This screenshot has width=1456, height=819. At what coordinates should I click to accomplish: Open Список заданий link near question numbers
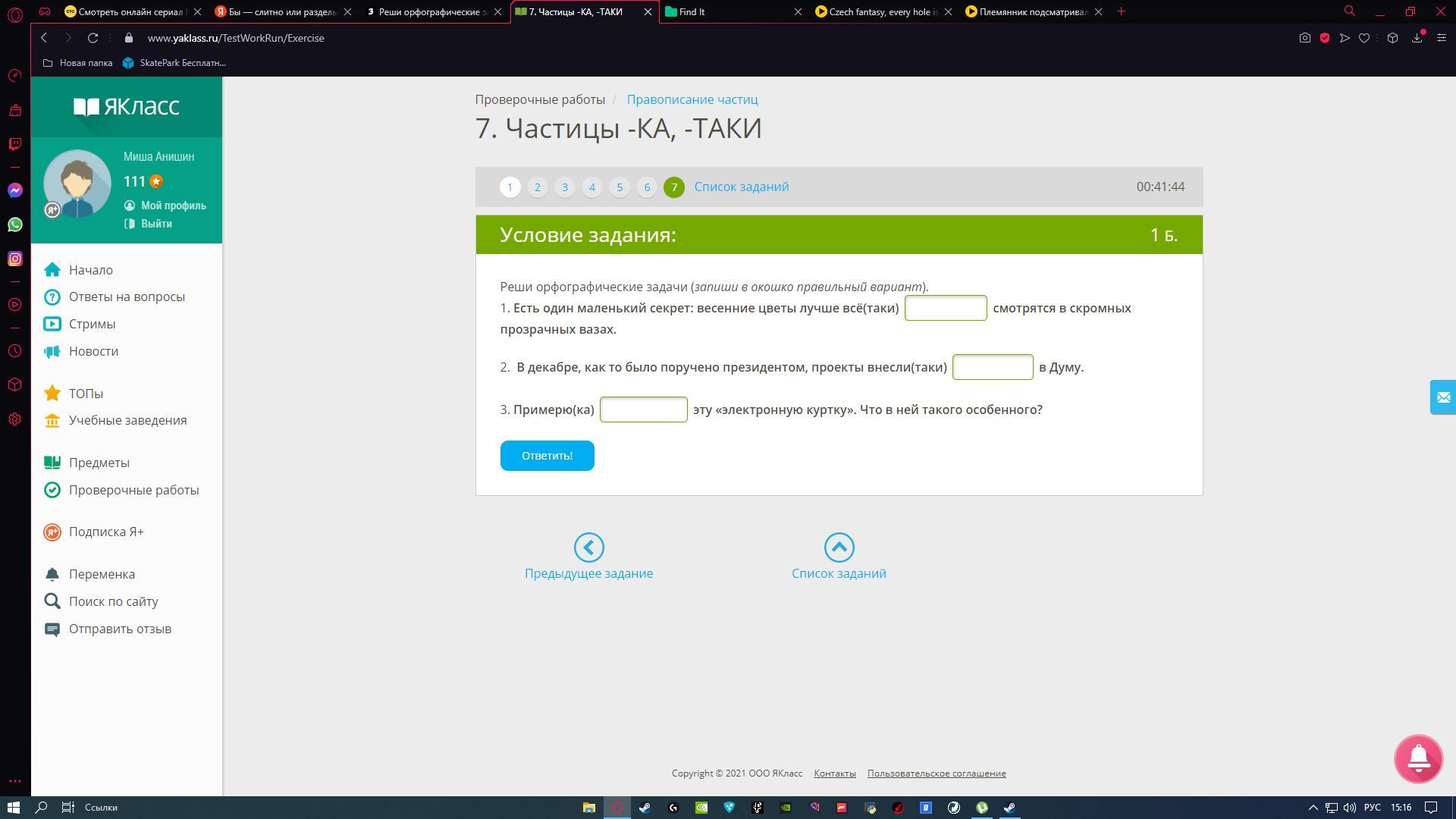coord(741,187)
